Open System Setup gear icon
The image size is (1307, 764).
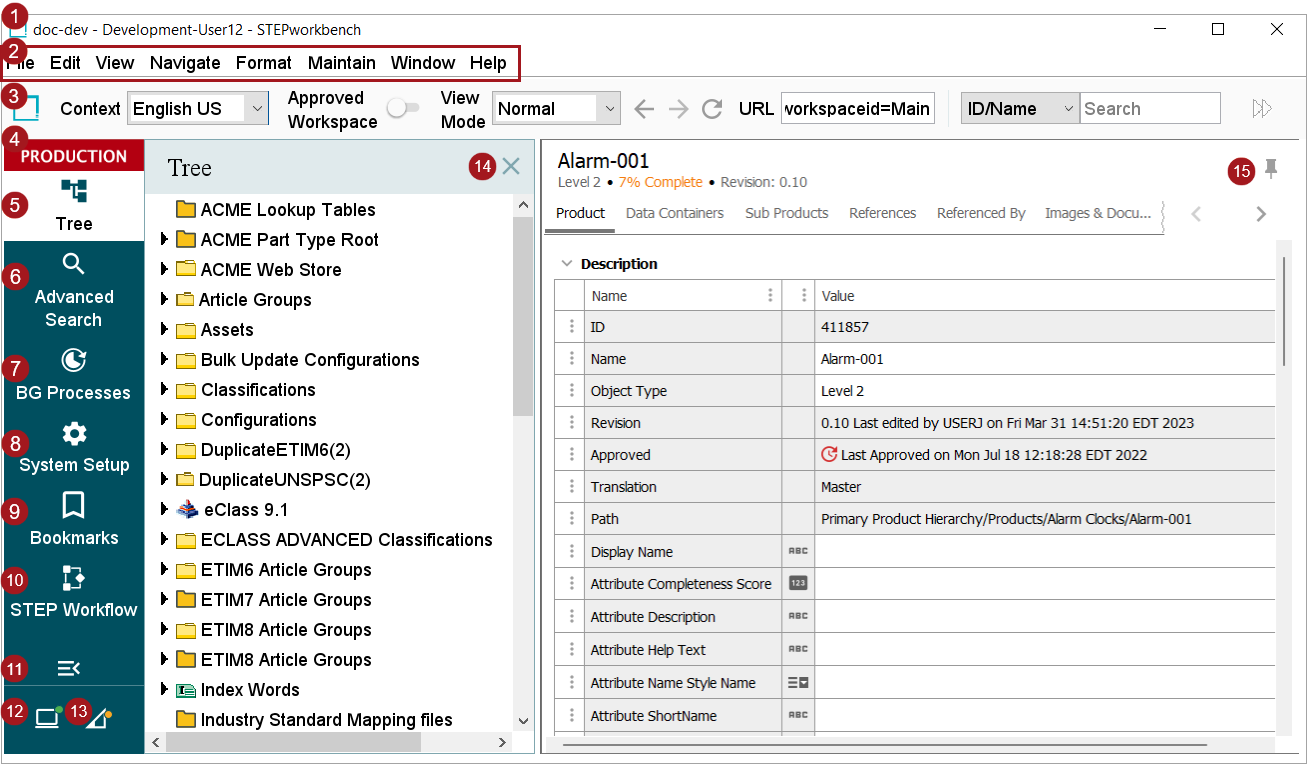coord(74,434)
